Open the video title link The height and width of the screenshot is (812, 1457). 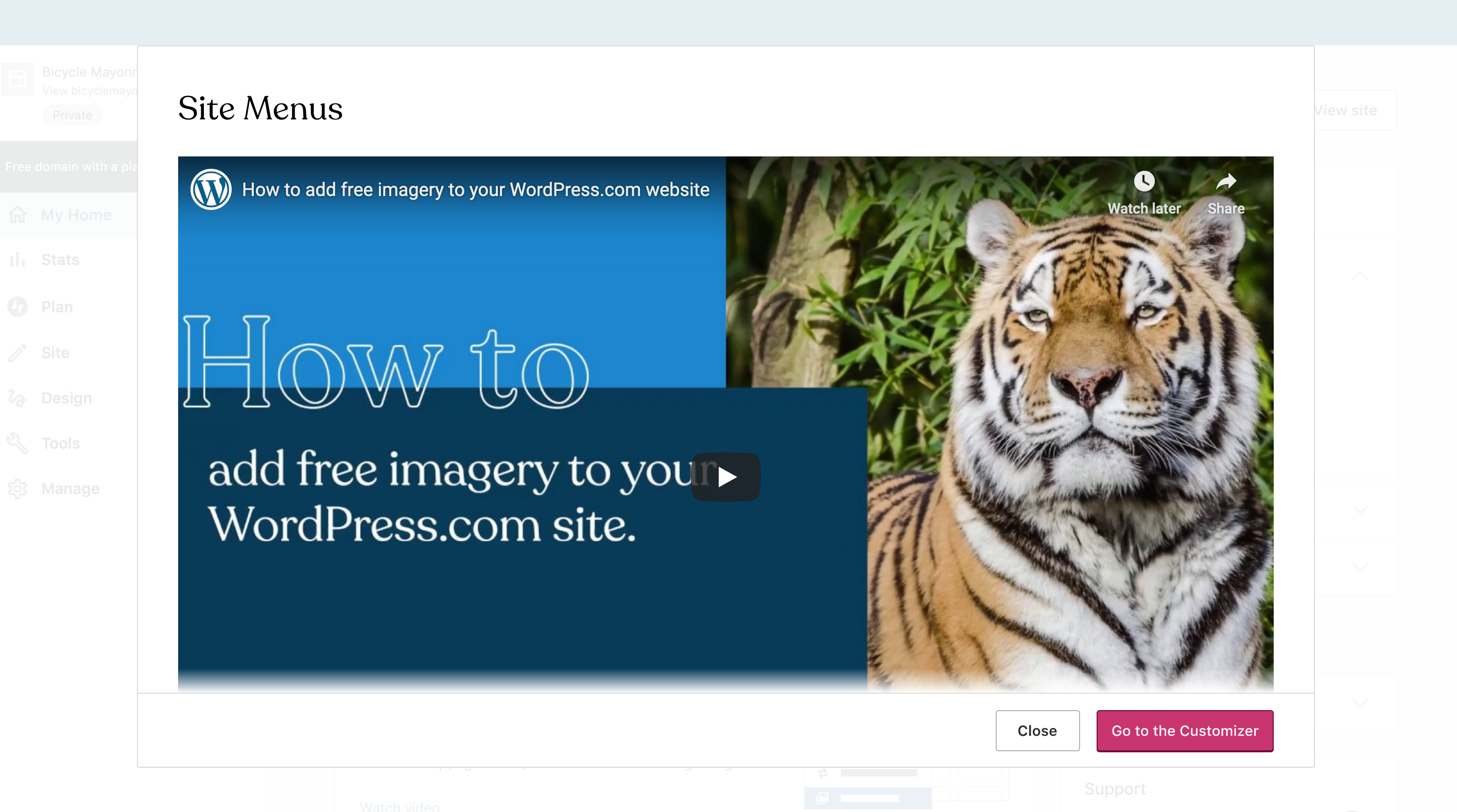475,189
